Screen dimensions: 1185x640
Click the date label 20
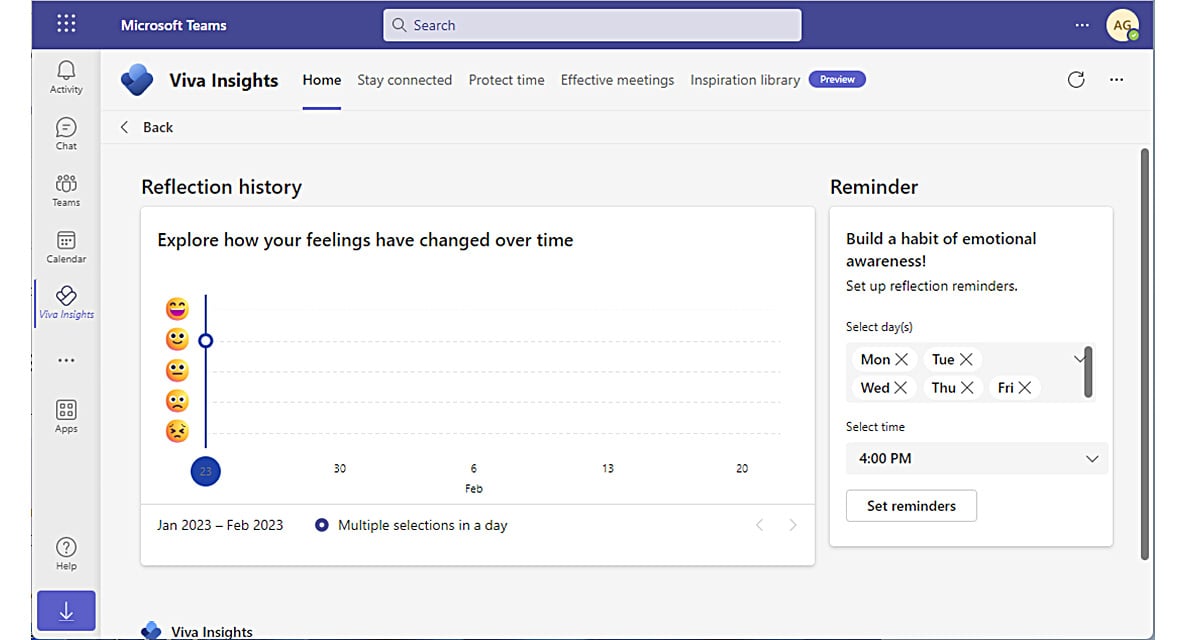[742, 468]
